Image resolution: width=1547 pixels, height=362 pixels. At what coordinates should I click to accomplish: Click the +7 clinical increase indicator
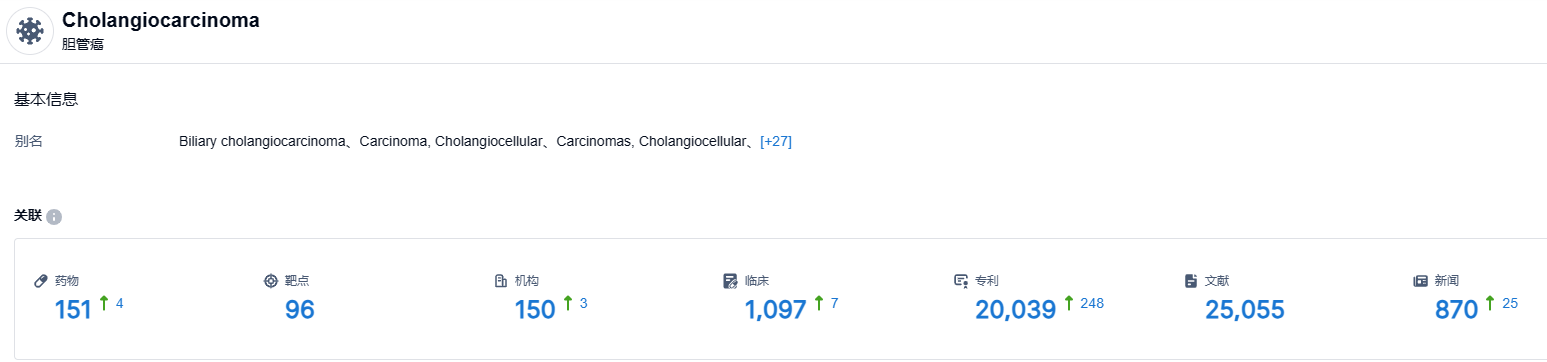tap(826, 303)
